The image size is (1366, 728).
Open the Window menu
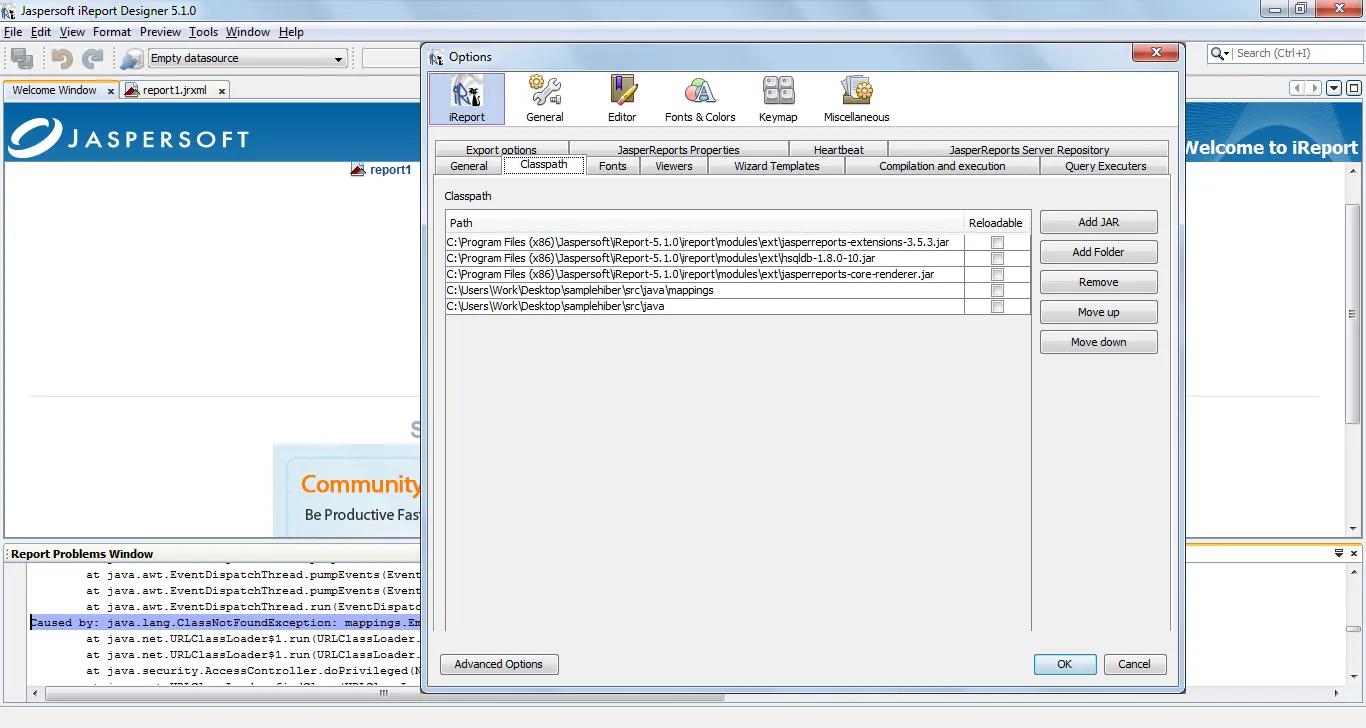[x=248, y=32]
